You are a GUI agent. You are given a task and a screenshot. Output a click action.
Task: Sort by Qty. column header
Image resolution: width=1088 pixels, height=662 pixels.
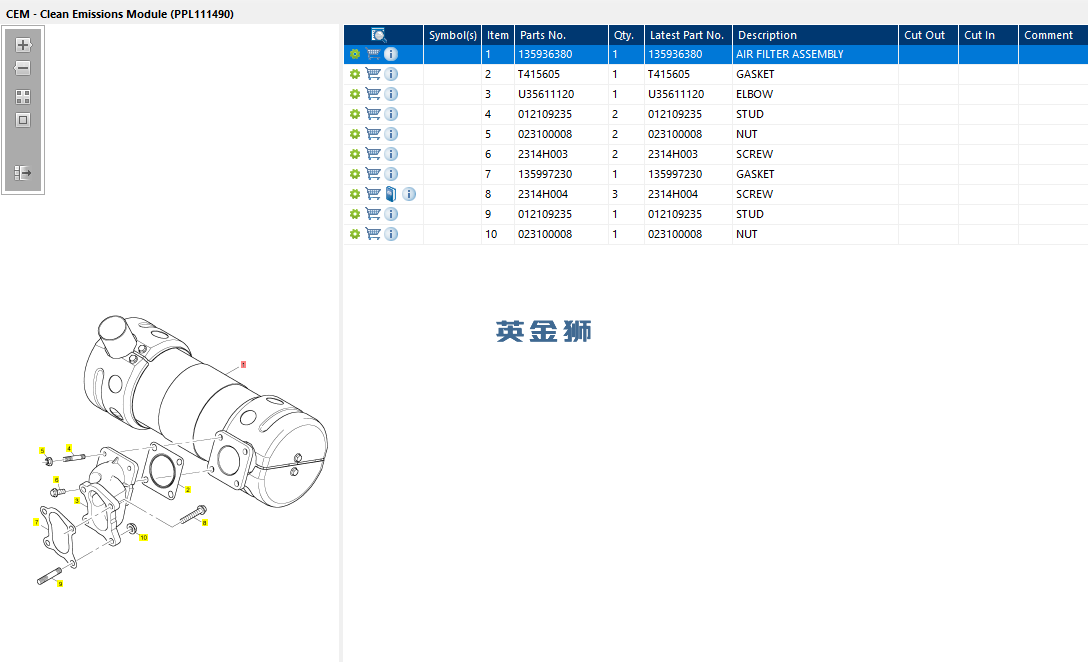[x=626, y=35]
